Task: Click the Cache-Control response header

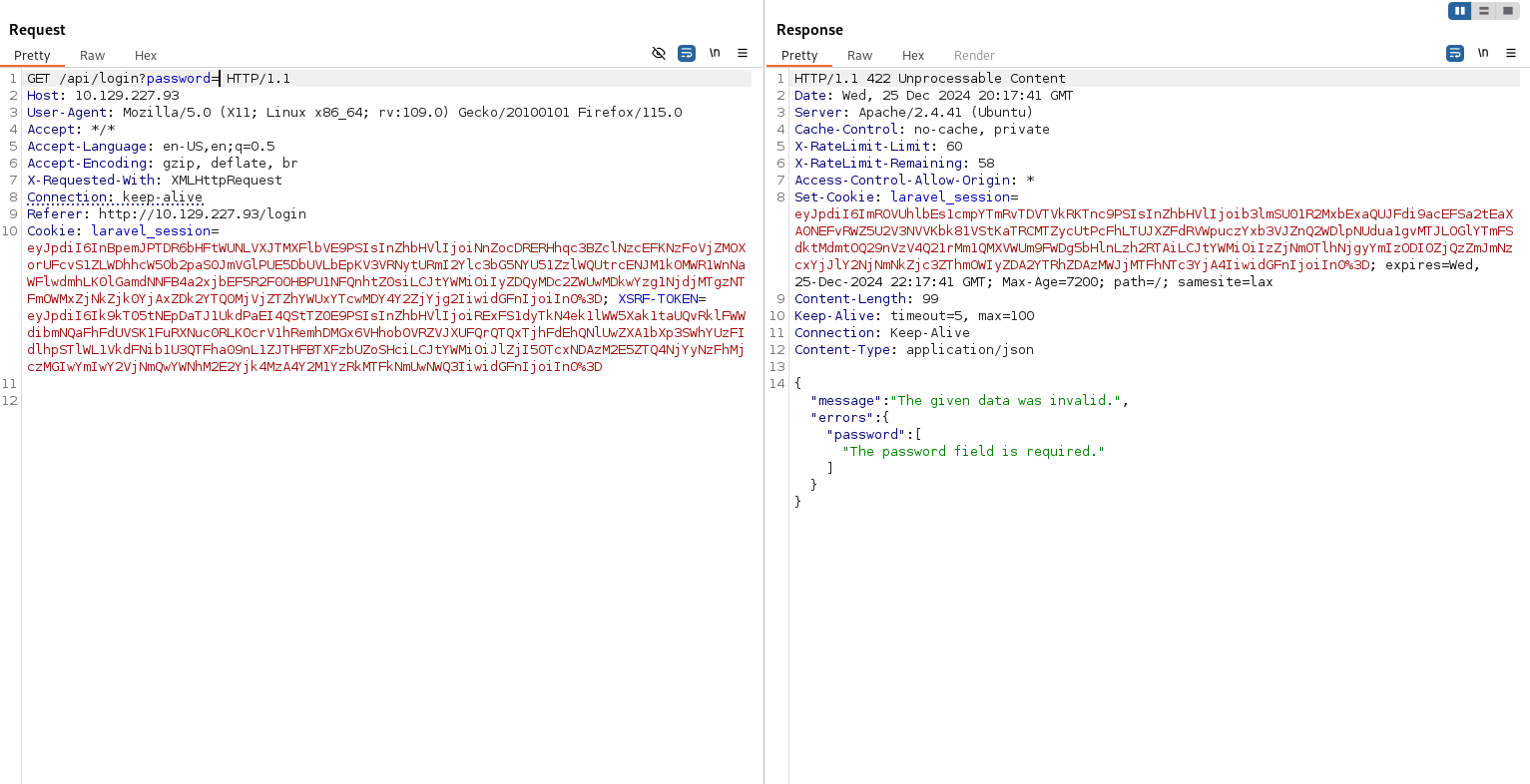Action: (x=922, y=129)
